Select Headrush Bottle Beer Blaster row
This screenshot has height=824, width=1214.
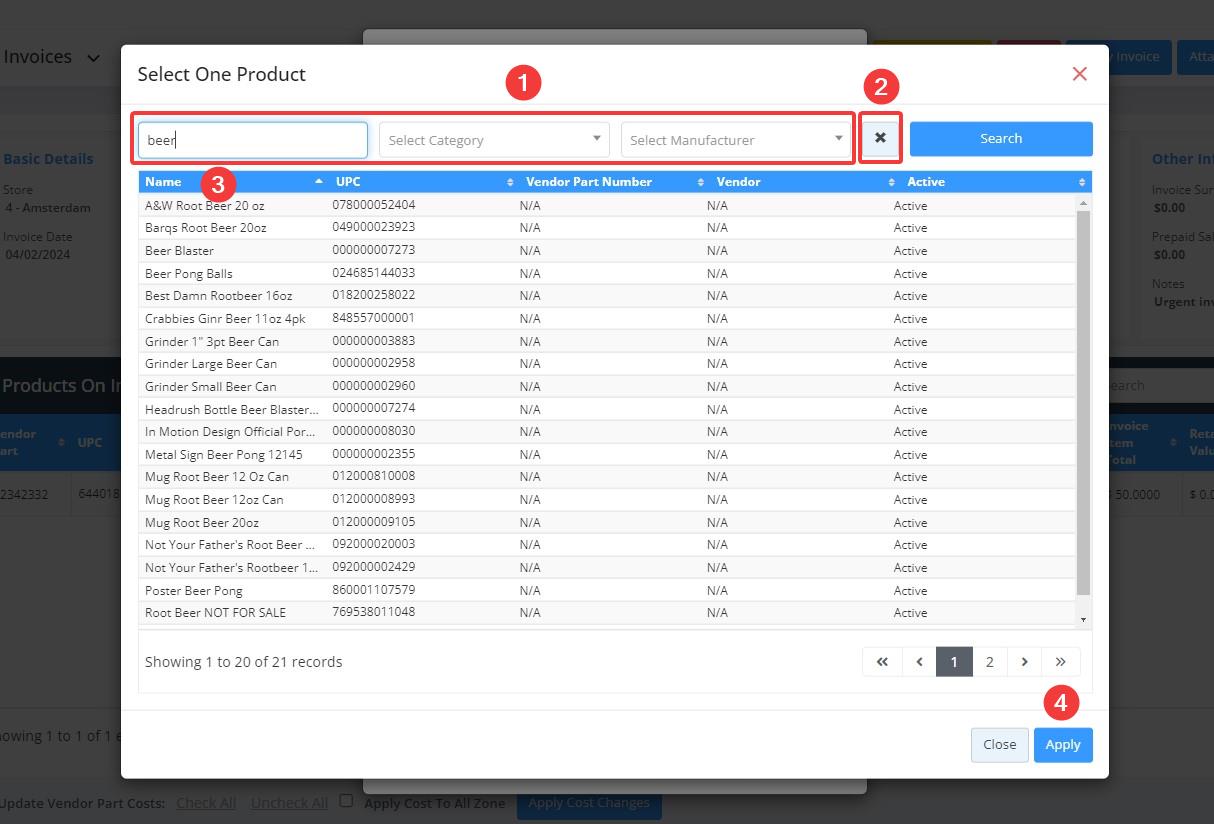click(x=607, y=409)
